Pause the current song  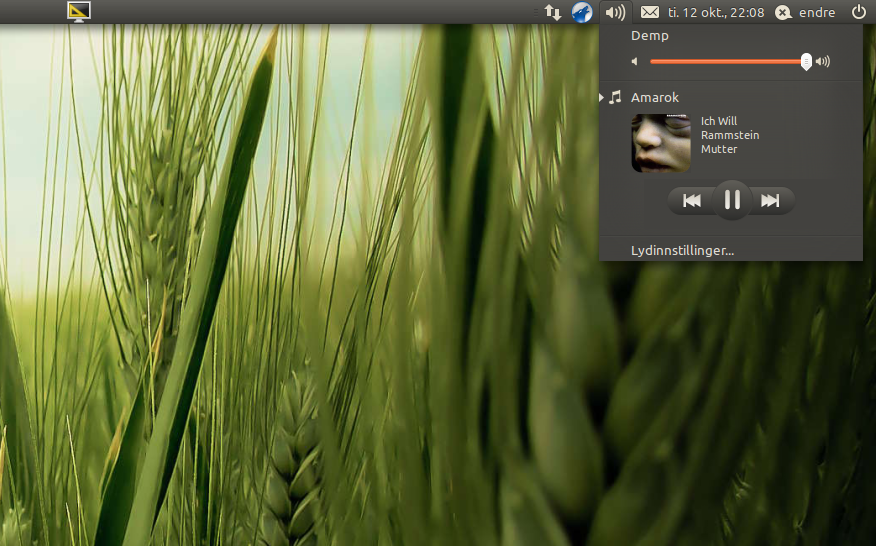coord(732,200)
